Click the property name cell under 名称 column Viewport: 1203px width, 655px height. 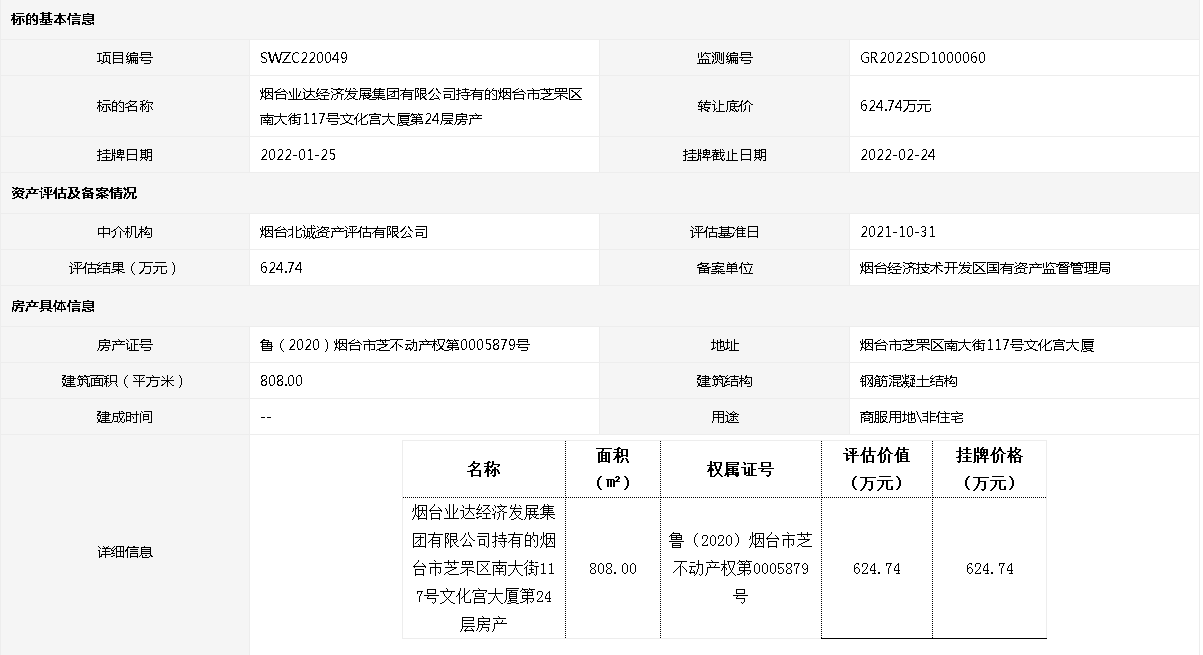point(484,568)
